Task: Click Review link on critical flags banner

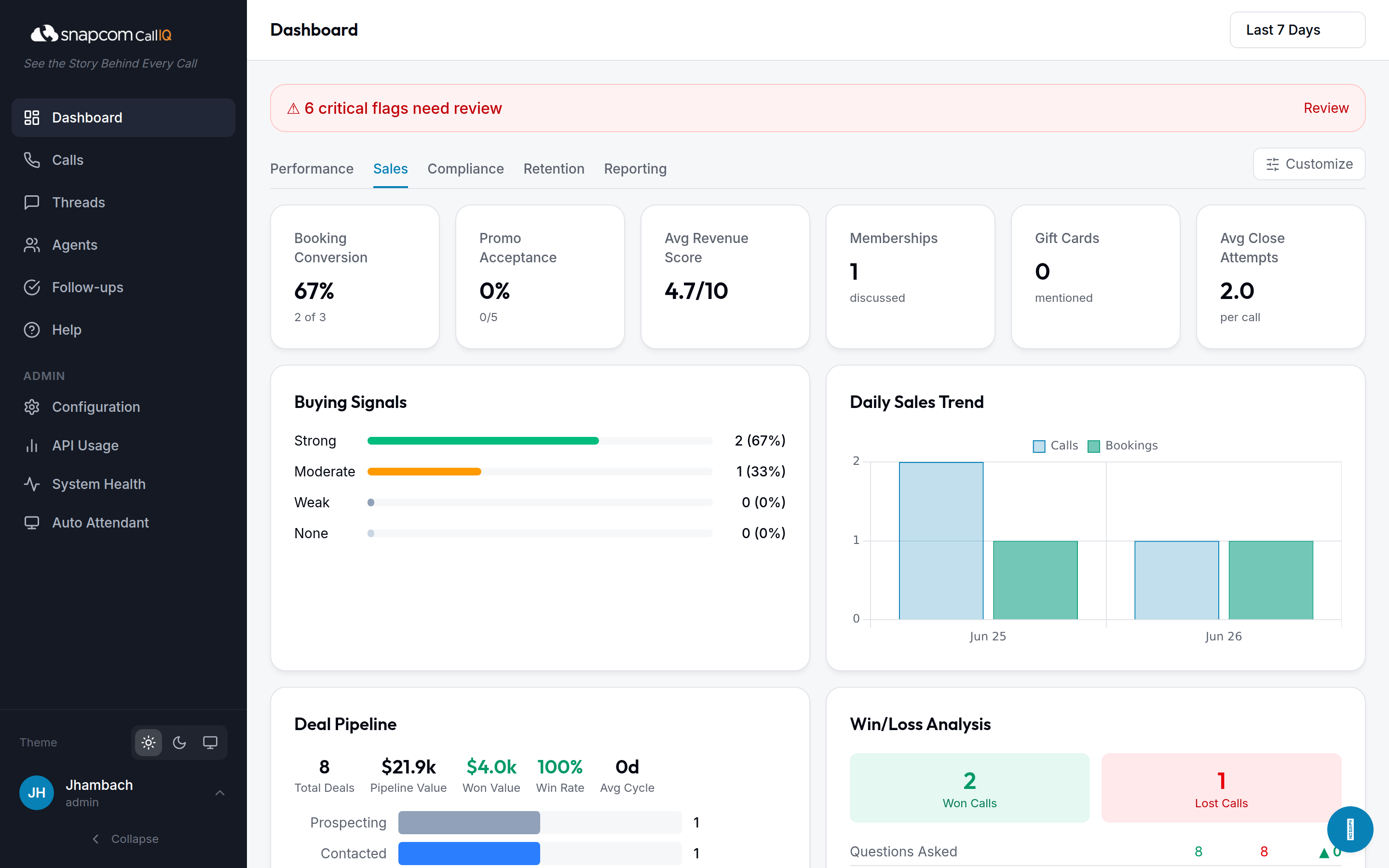Action: [1326, 108]
